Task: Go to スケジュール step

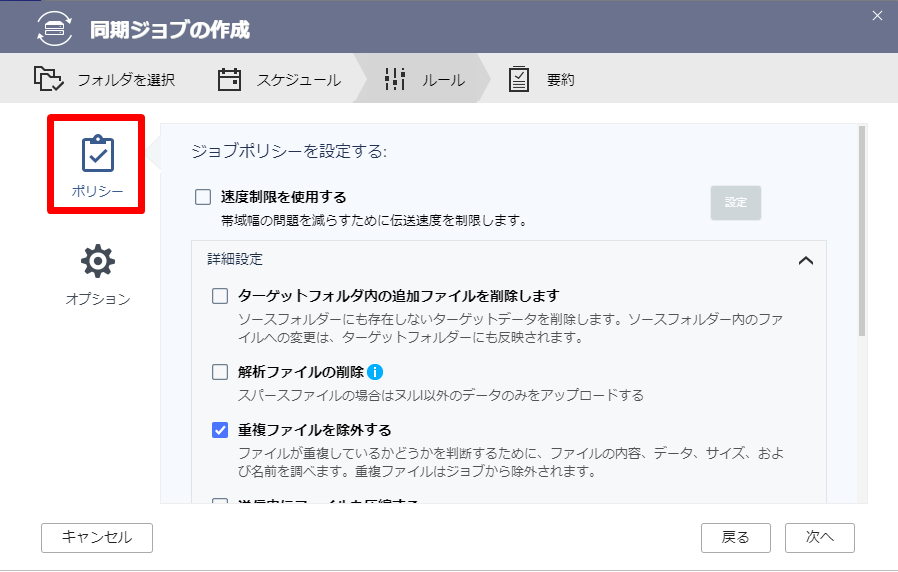Action: pyautogui.click(x=279, y=80)
